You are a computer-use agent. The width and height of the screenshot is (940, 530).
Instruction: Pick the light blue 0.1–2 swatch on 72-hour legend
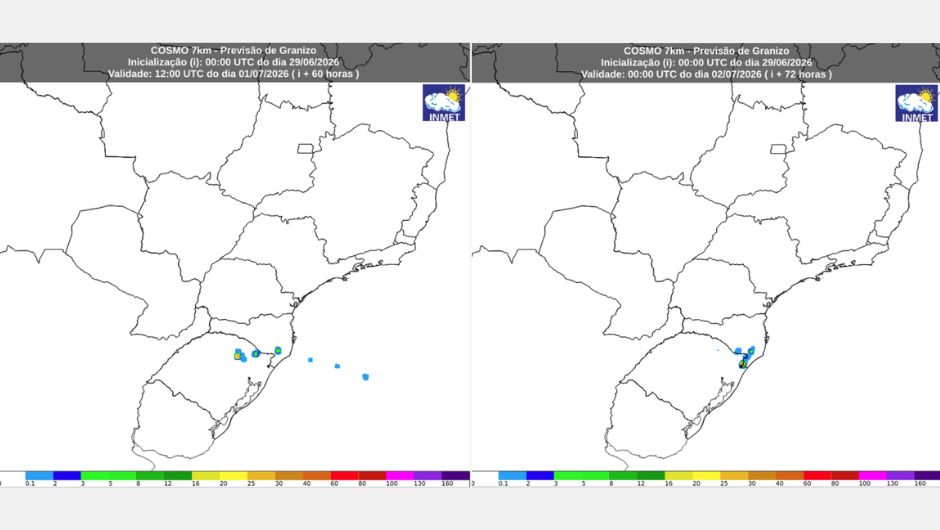coord(512,475)
